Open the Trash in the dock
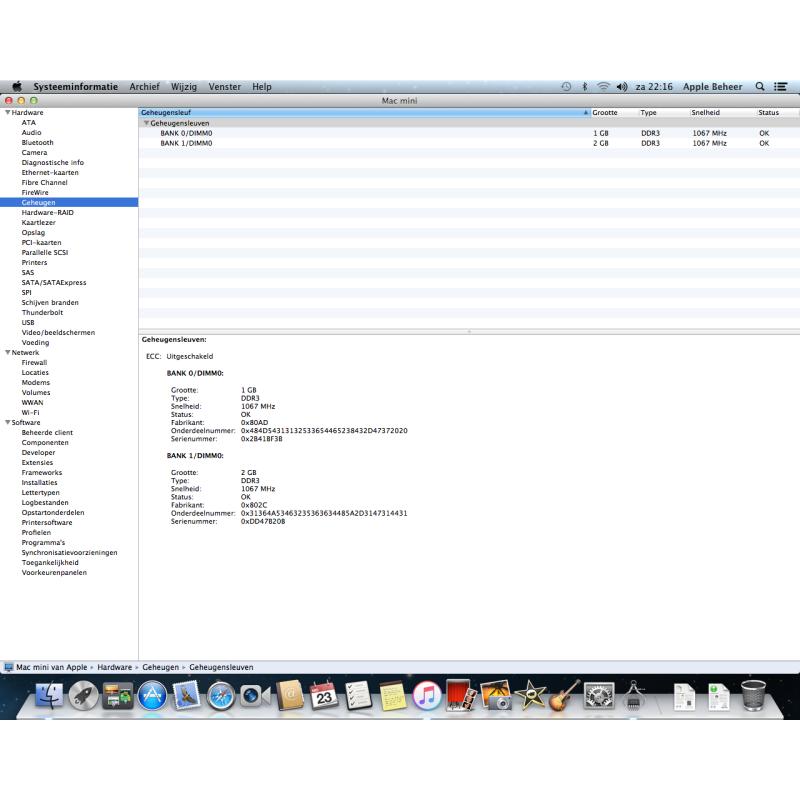Viewport: 800px width, 800px height. coord(753,696)
